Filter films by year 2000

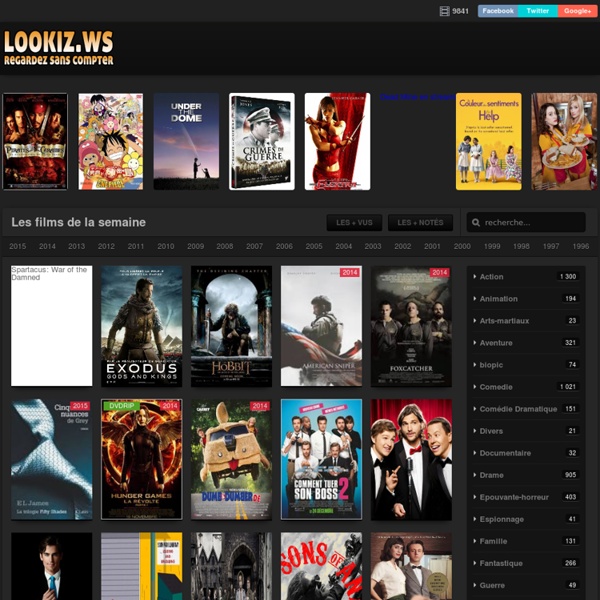[x=462, y=246]
